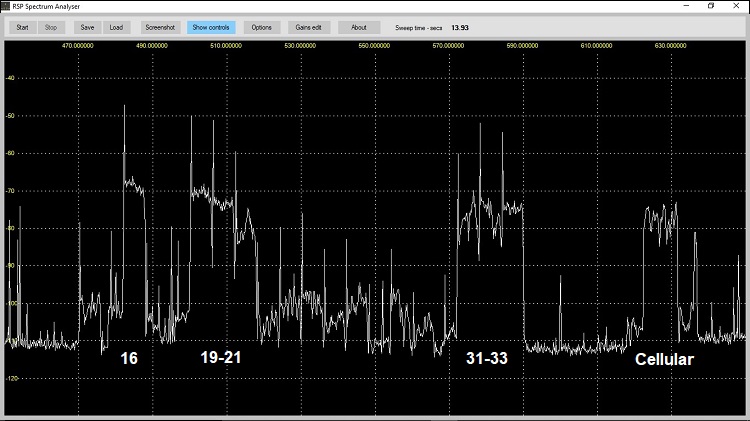Click the sweep time value 13.93

[460, 27]
